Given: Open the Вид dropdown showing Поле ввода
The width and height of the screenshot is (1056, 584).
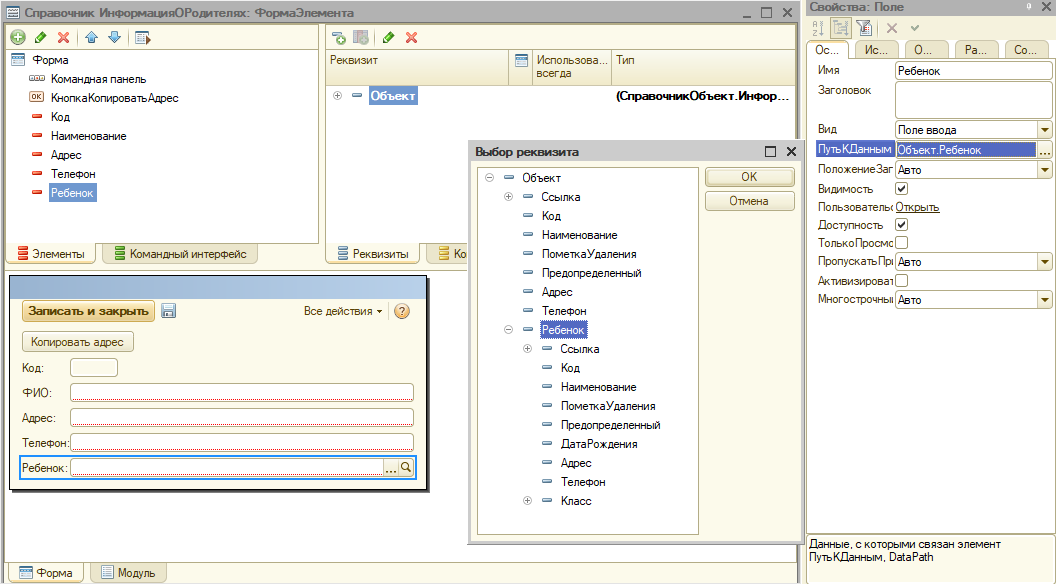Looking at the screenshot, I should pyautogui.click(x=1045, y=129).
